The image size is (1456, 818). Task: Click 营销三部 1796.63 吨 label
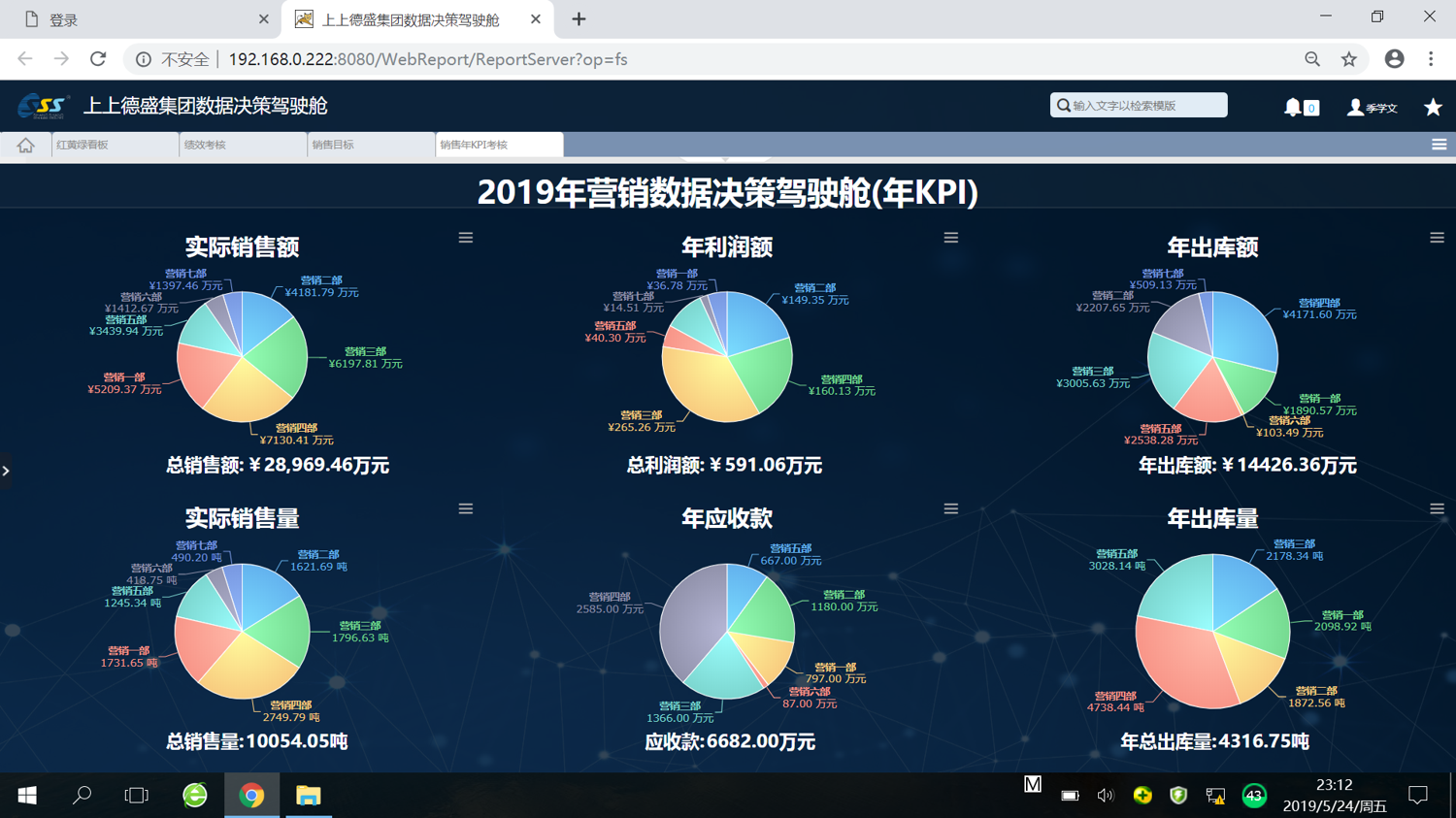pos(360,632)
